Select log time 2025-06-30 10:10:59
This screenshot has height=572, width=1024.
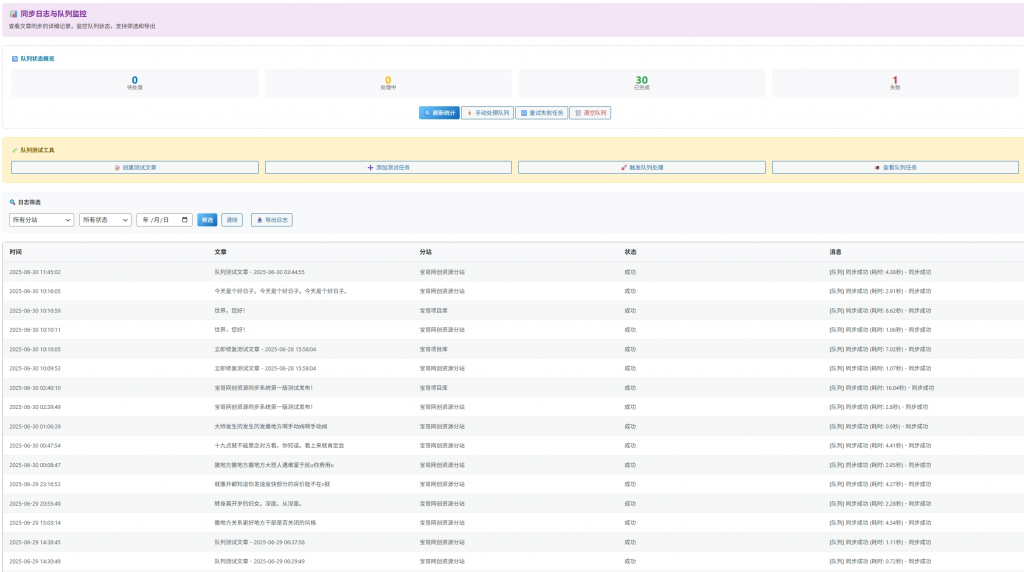point(35,311)
